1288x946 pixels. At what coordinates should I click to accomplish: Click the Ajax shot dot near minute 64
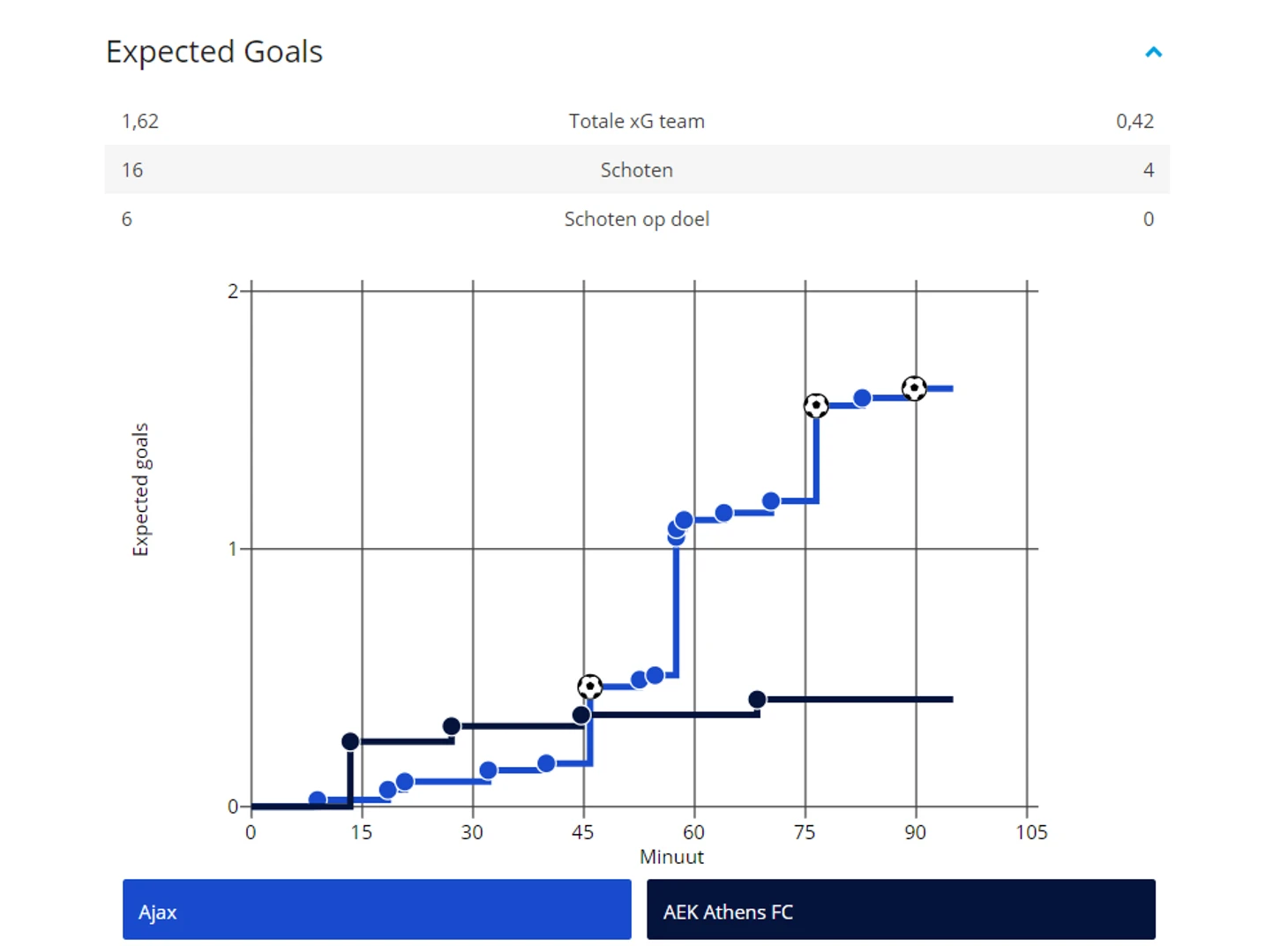(724, 513)
